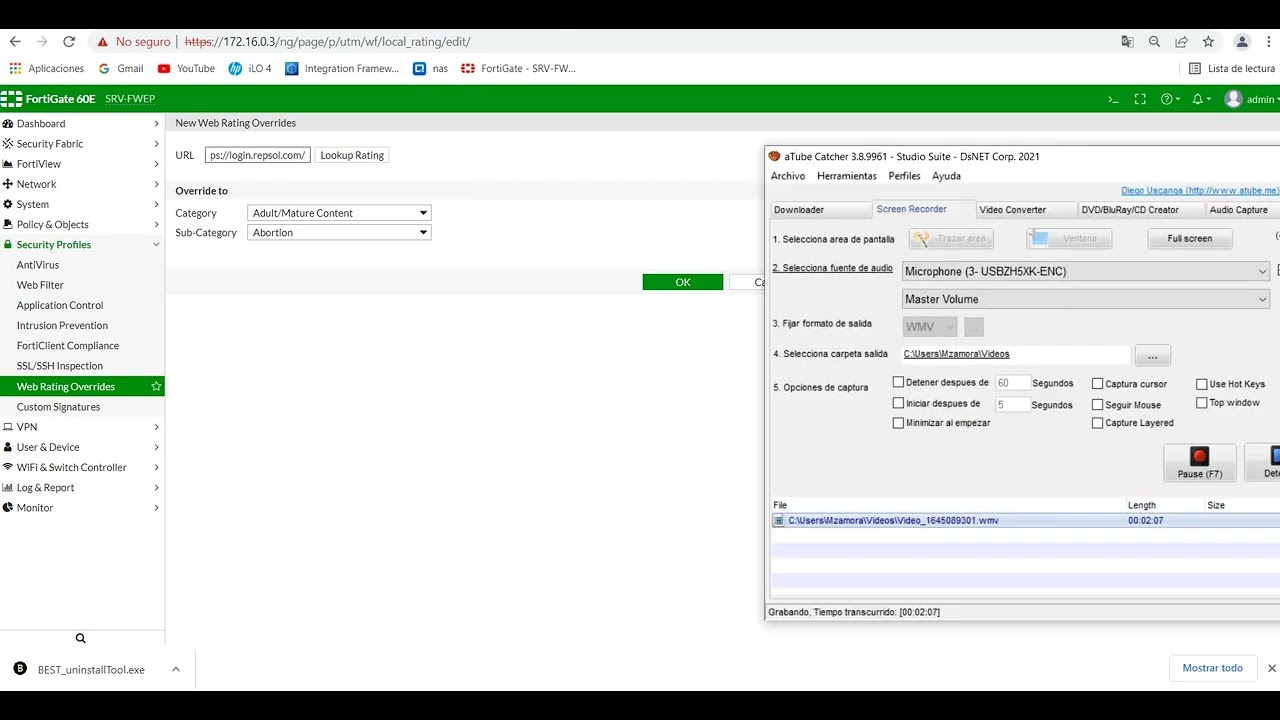Image resolution: width=1280 pixels, height=720 pixels.
Task: Expand the download item chevron menu
Action: pyautogui.click(x=176, y=669)
